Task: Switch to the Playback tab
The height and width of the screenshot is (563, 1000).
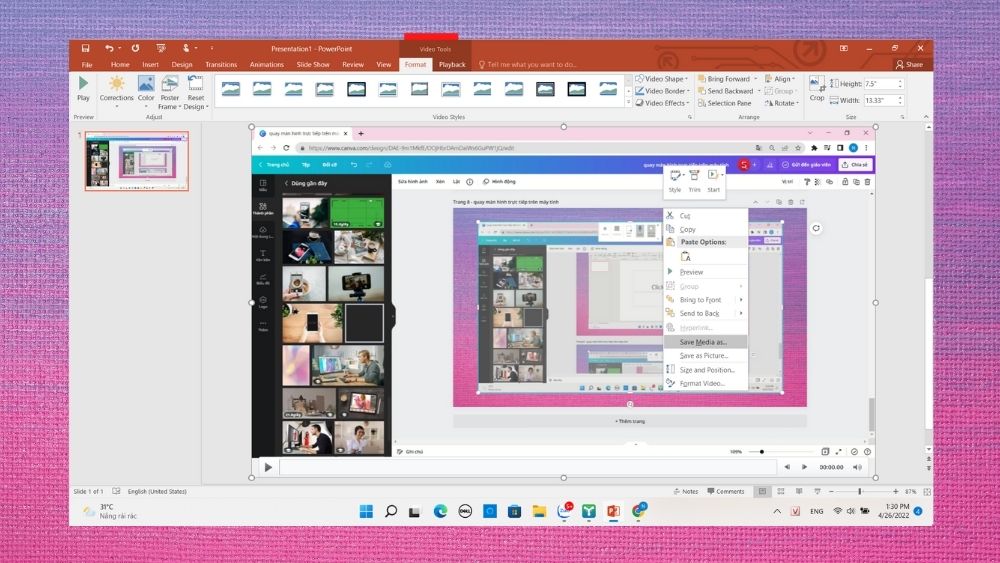Action: coord(452,64)
